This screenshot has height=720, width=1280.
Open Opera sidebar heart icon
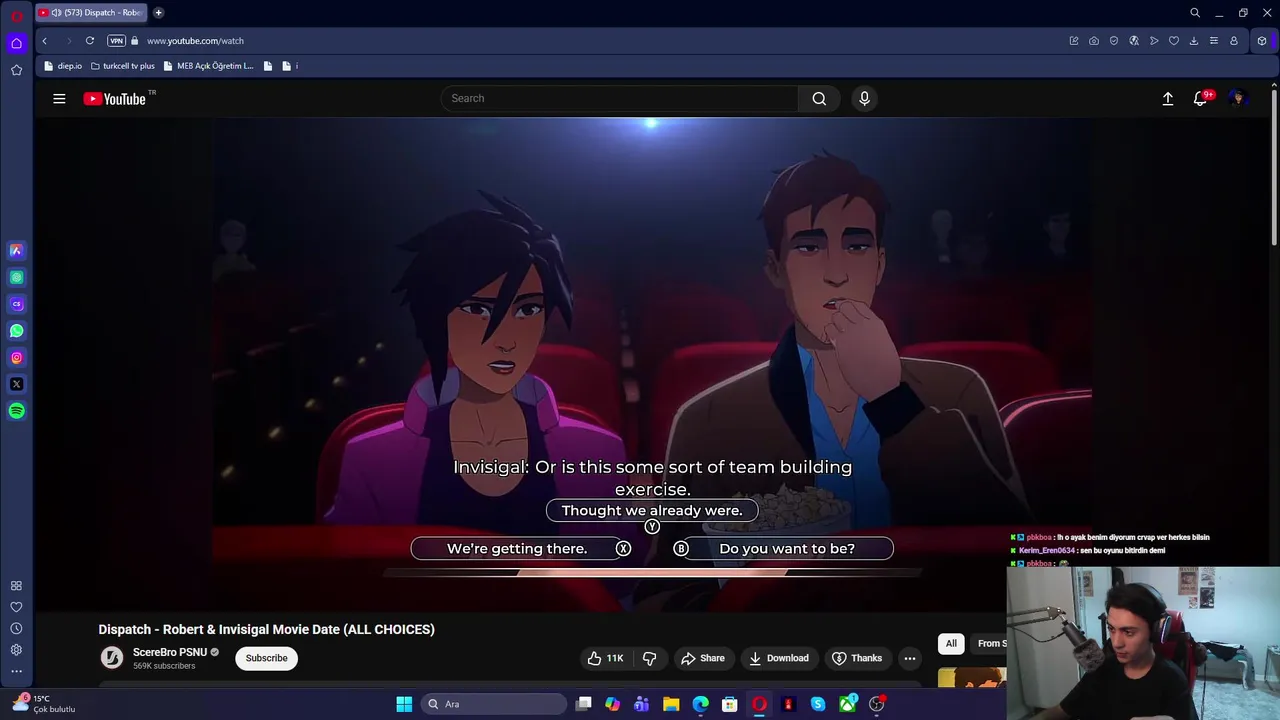click(16, 607)
